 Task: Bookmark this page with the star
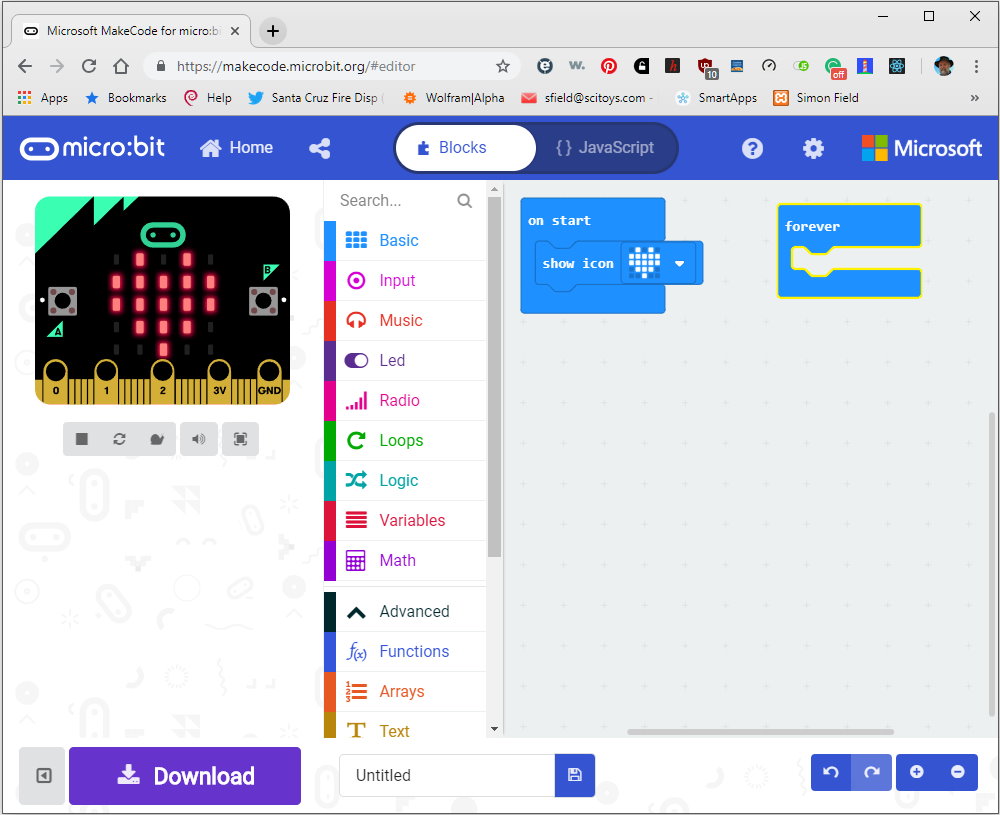click(503, 66)
